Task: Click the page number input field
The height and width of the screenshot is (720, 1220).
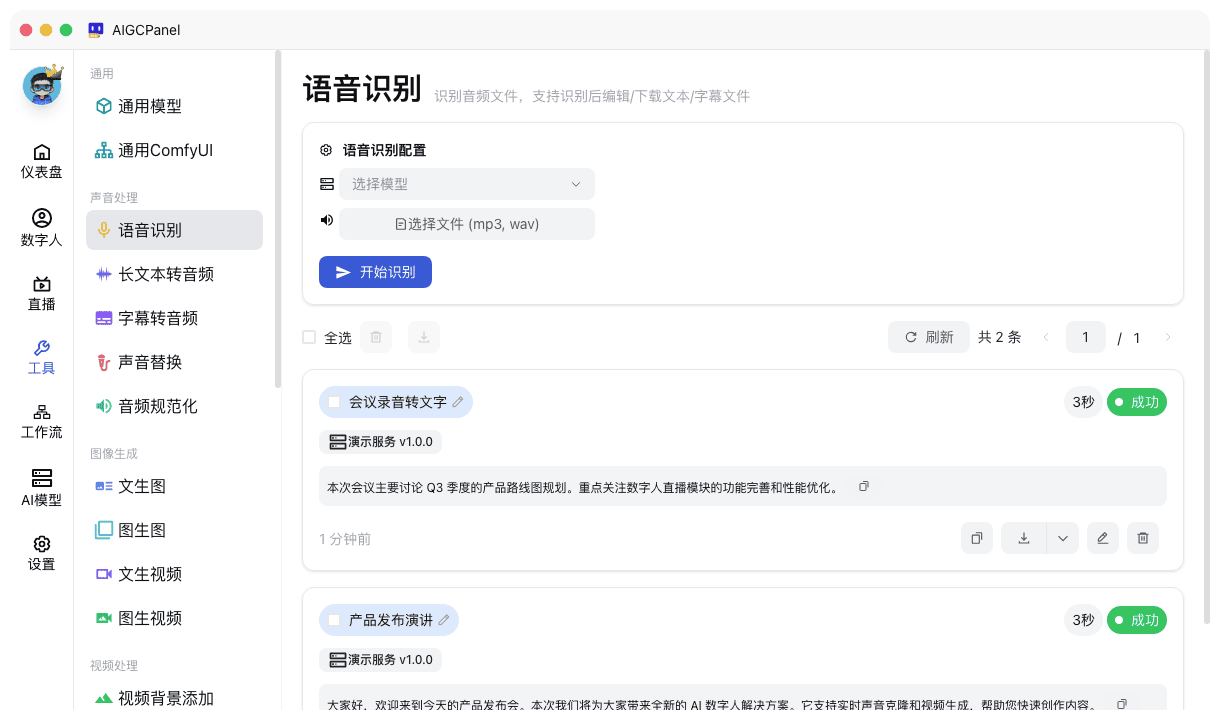Action: tap(1086, 337)
